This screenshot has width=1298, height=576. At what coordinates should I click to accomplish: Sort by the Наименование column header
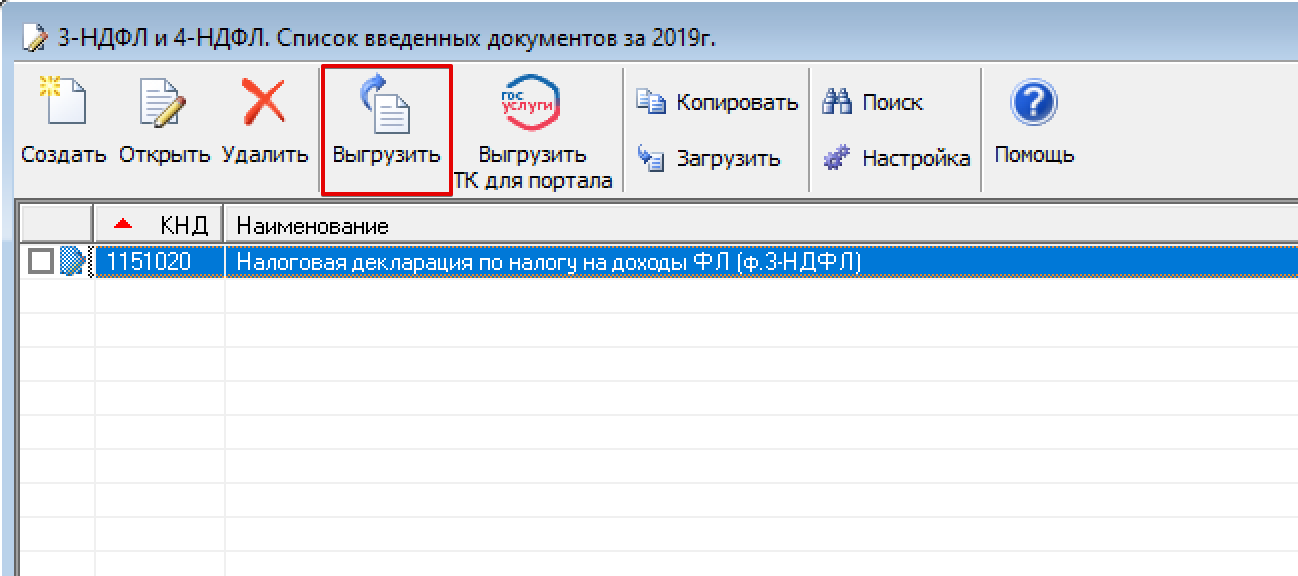(x=761, y=224)
